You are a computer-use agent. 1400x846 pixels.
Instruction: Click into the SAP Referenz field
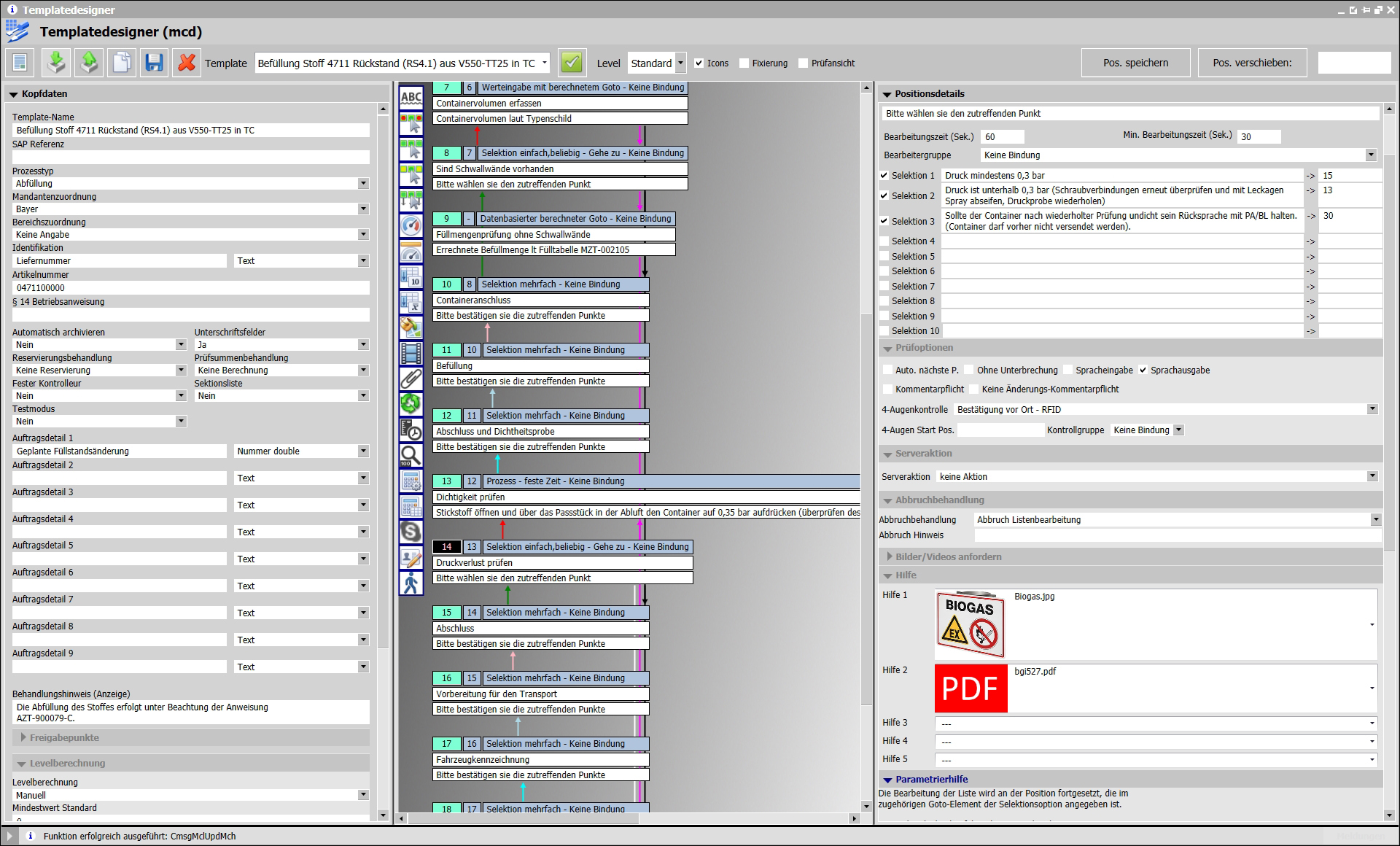pos(191,157)
